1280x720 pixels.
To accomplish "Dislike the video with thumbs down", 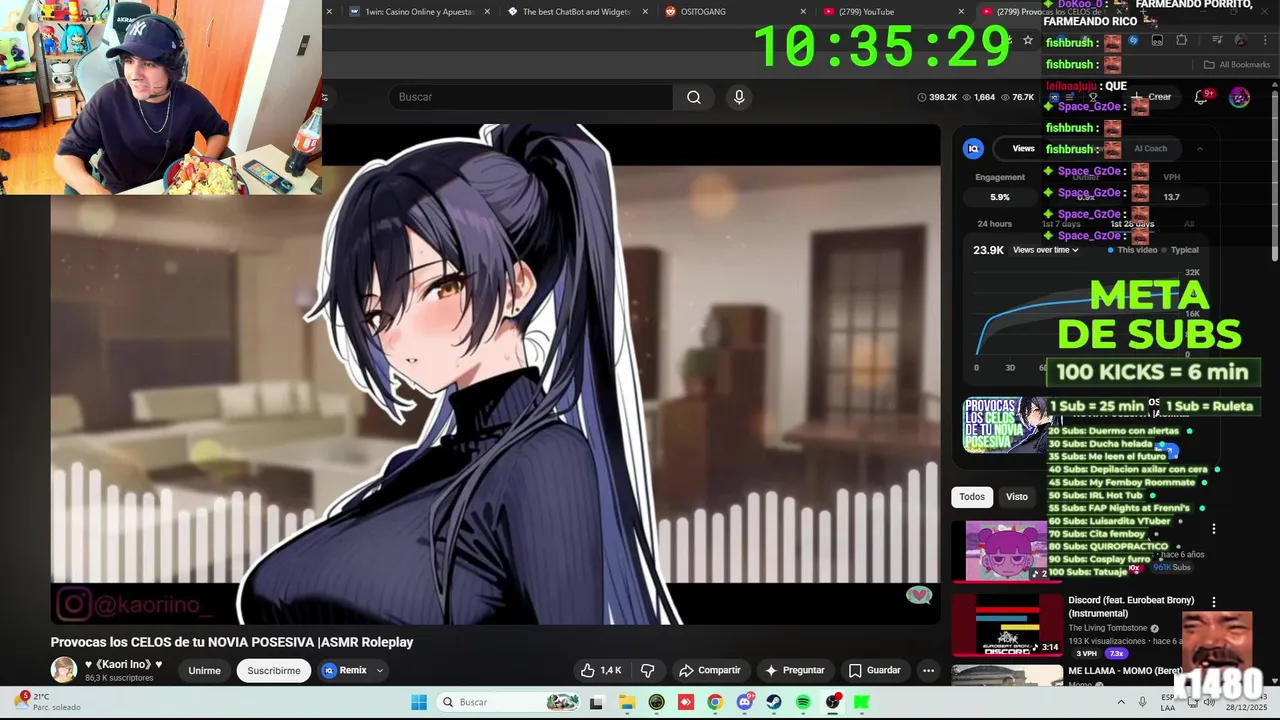I will (647, 670).
